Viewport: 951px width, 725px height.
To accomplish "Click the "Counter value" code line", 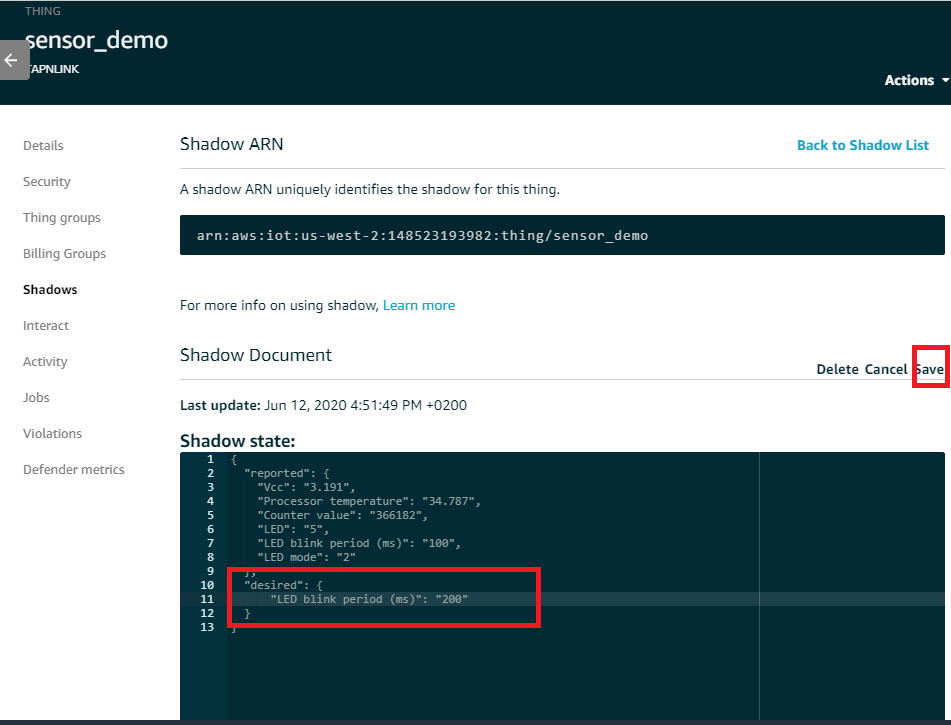I will [x=343, y=515].
